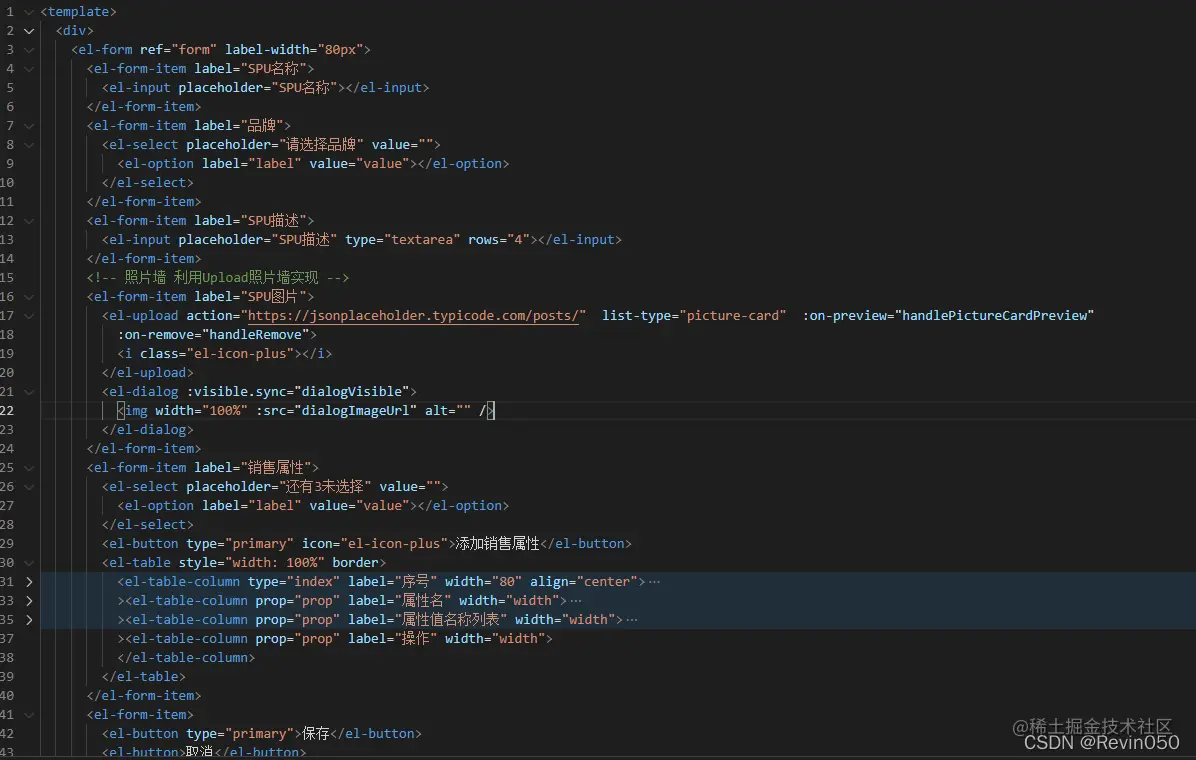Fold the 还有3未选择 el-select block

click(29, 487)
